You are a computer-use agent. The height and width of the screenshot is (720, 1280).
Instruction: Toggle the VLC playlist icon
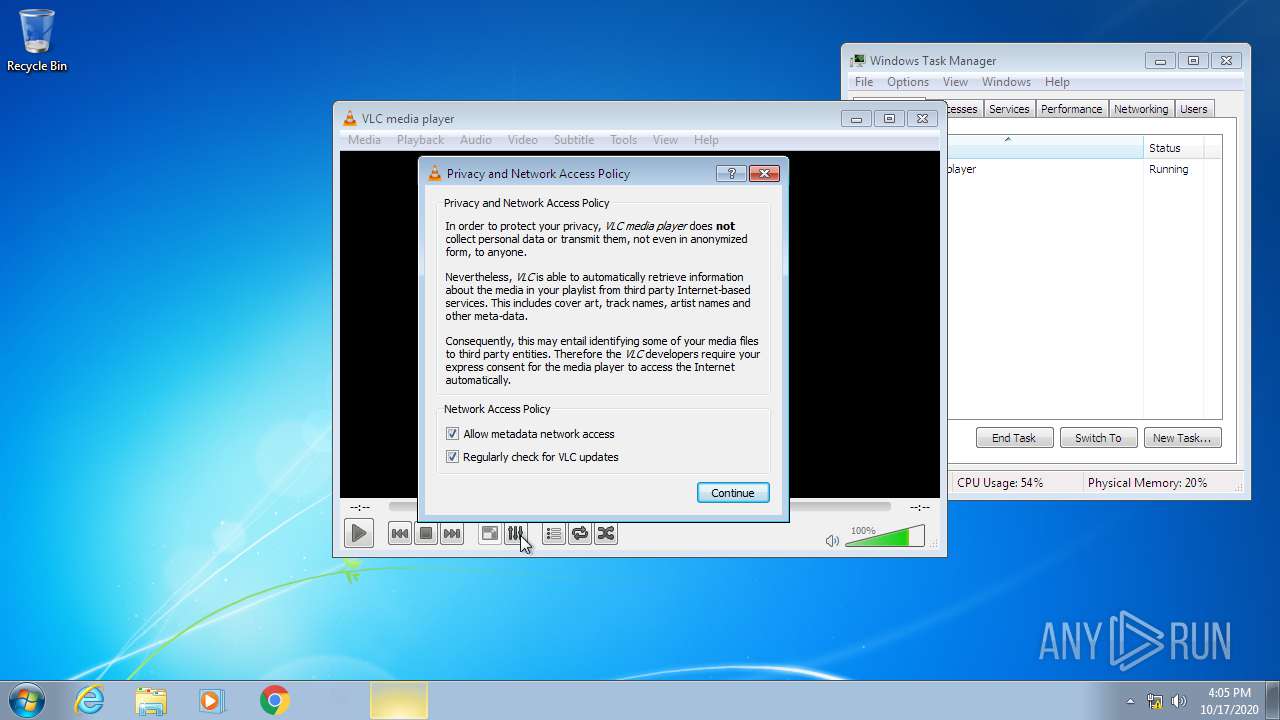[x=554, y=534]
